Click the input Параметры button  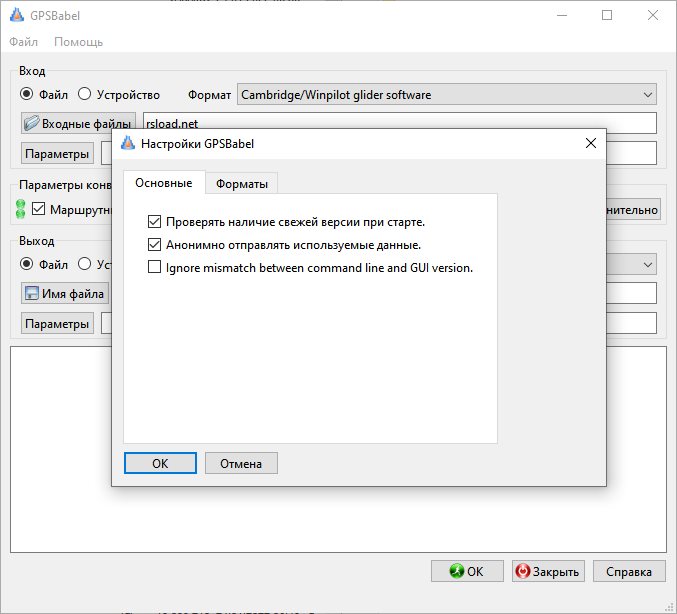57,154
